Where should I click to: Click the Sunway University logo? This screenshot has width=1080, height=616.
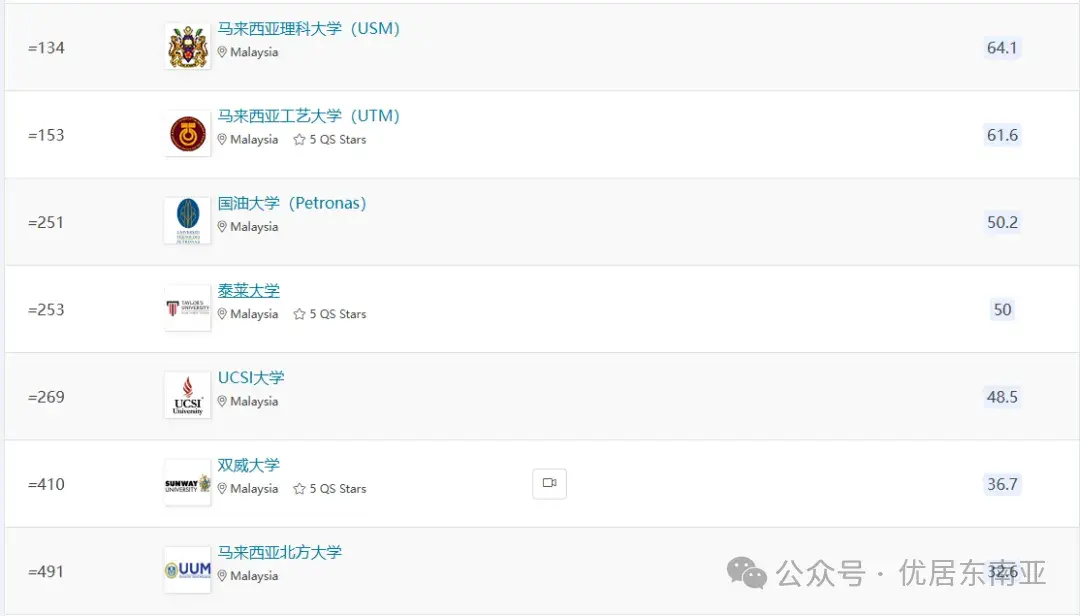coord(186,481)
